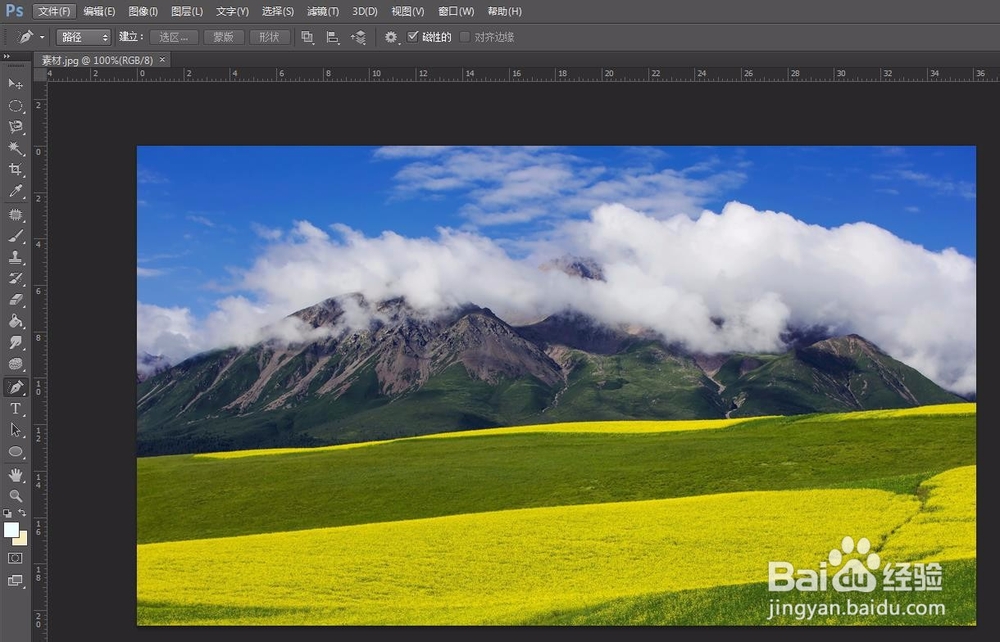Open the 滤镜(T) menu
This screenshot has width=1000, height=642.
(323, 11)
